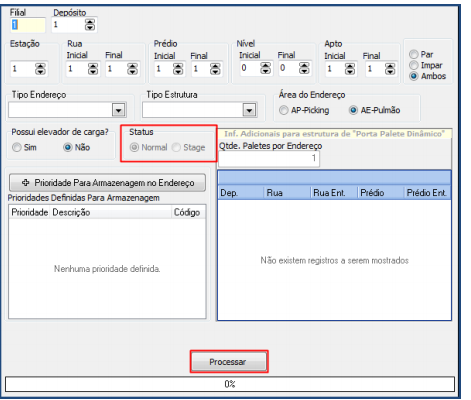Click the Prédio grid column header
This screenshot has height=400, width=471.
[381, 193]
